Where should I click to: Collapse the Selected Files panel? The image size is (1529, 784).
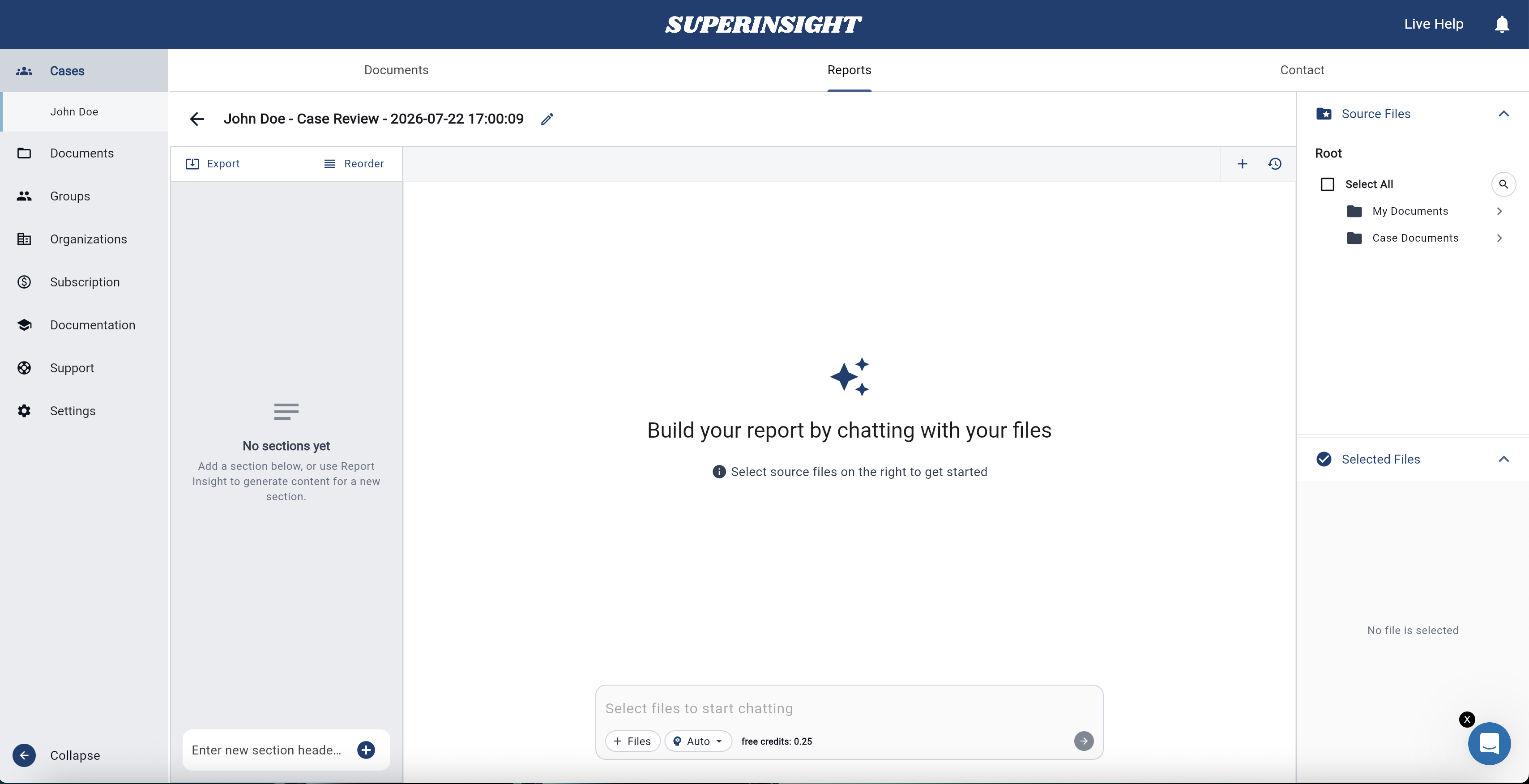coord(1503,460)
